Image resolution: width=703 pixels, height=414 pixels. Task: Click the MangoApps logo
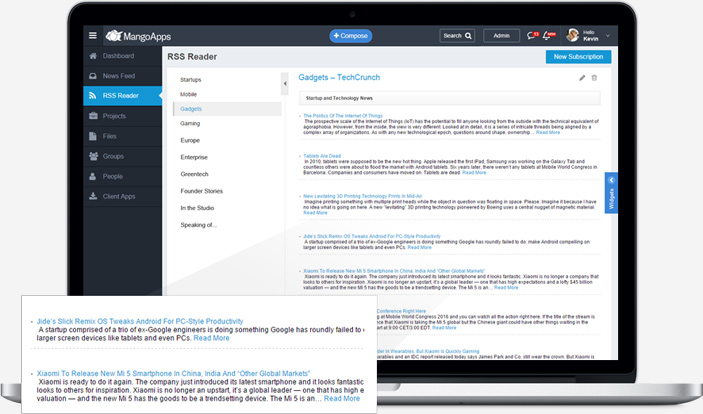138,36
